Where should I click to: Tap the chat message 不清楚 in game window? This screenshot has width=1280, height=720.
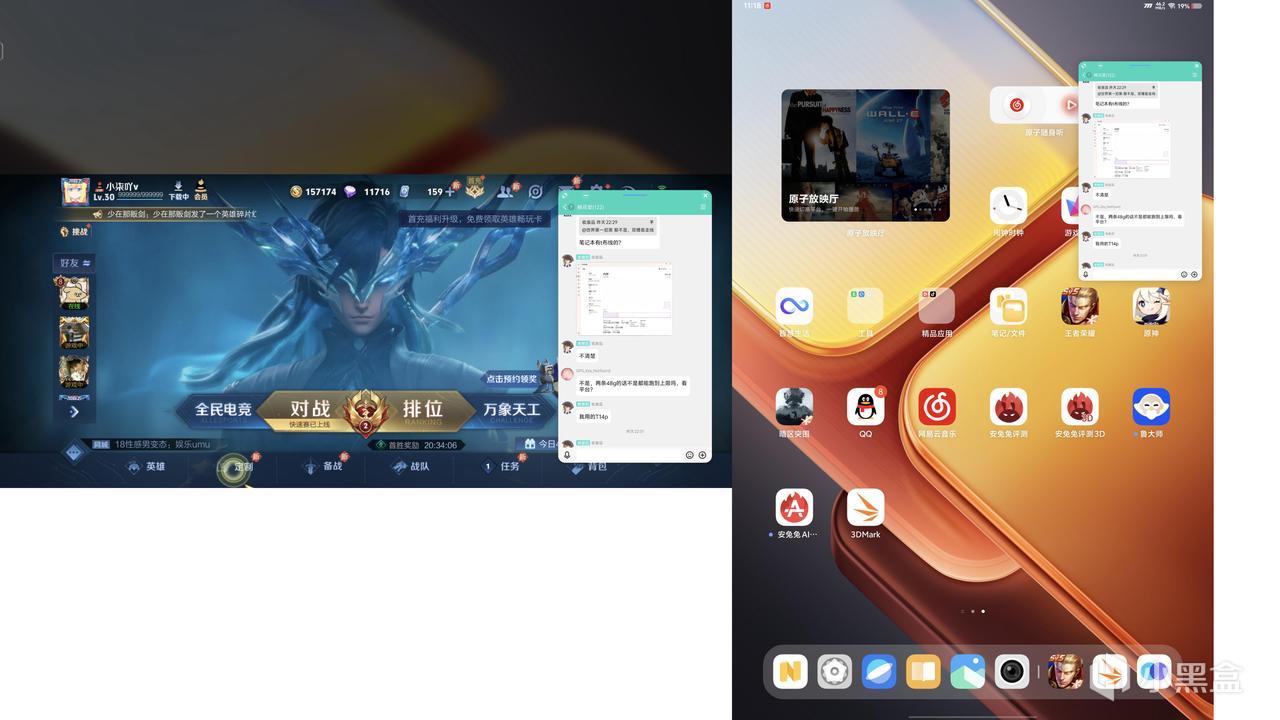pyautogui.click(x=588, y=356)
